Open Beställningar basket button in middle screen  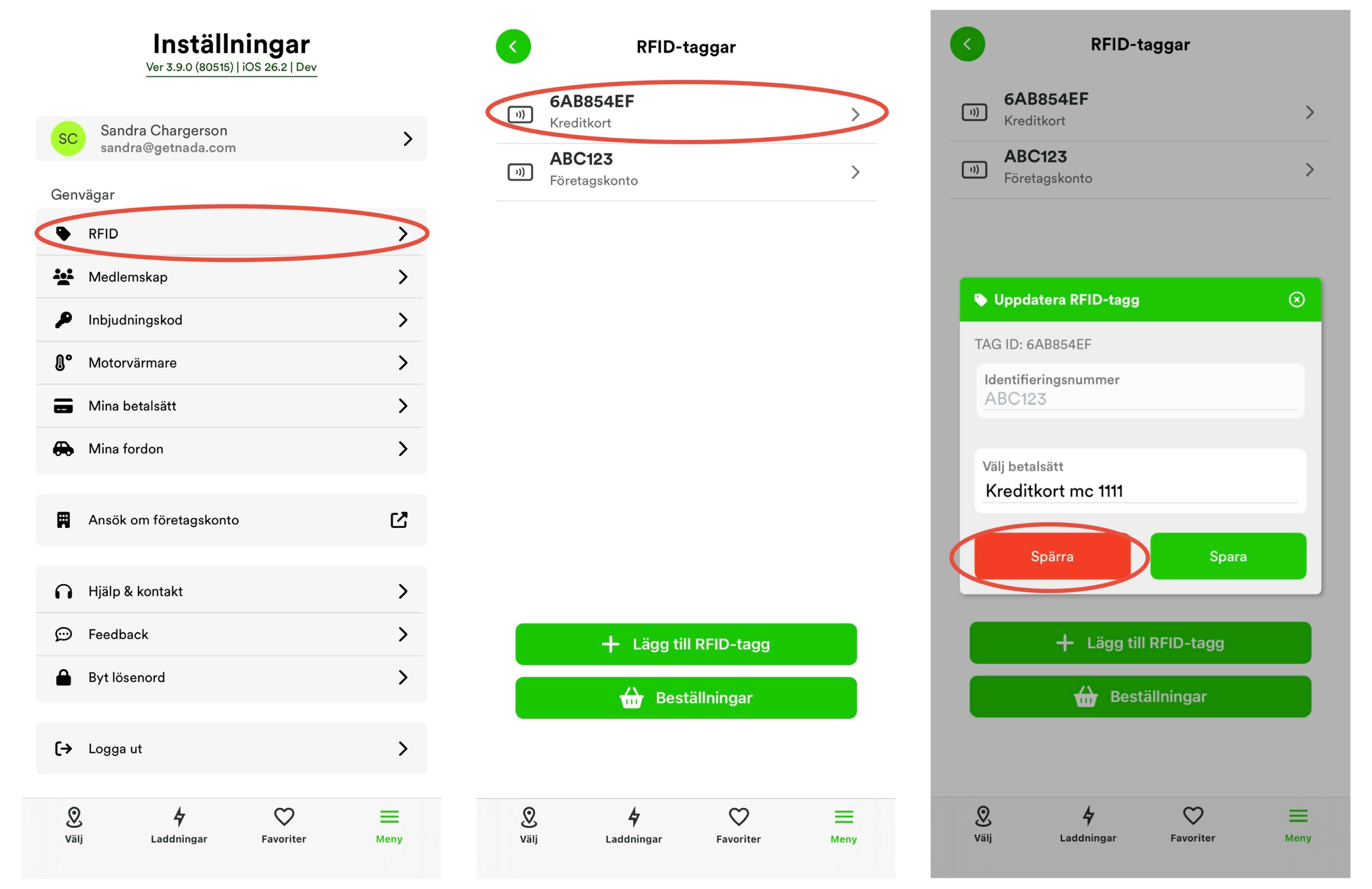[x=686, y=698]
